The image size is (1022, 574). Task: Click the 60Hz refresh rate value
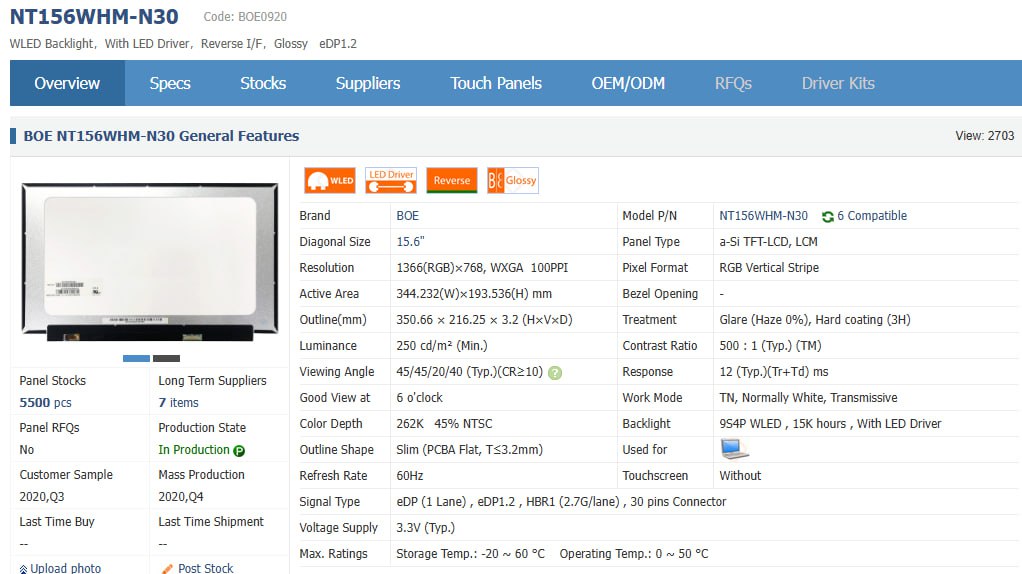tap(410, 476)
